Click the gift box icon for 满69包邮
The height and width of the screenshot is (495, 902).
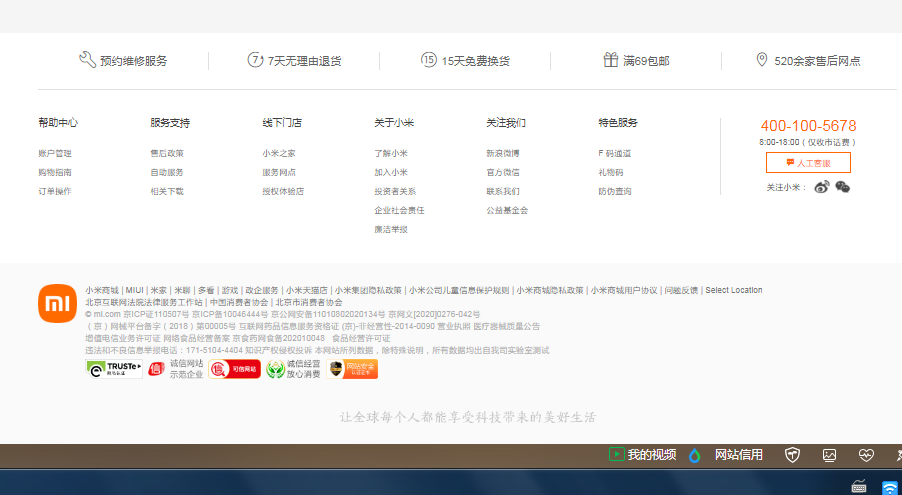pyautogui.click(x=610, y=59)
